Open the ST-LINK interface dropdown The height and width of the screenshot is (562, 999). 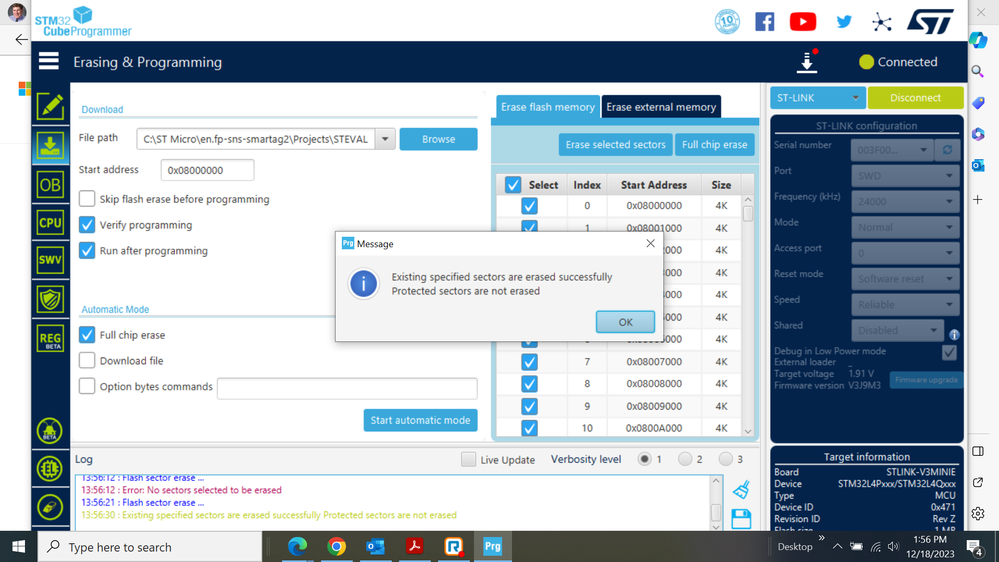tap(817, 97)
